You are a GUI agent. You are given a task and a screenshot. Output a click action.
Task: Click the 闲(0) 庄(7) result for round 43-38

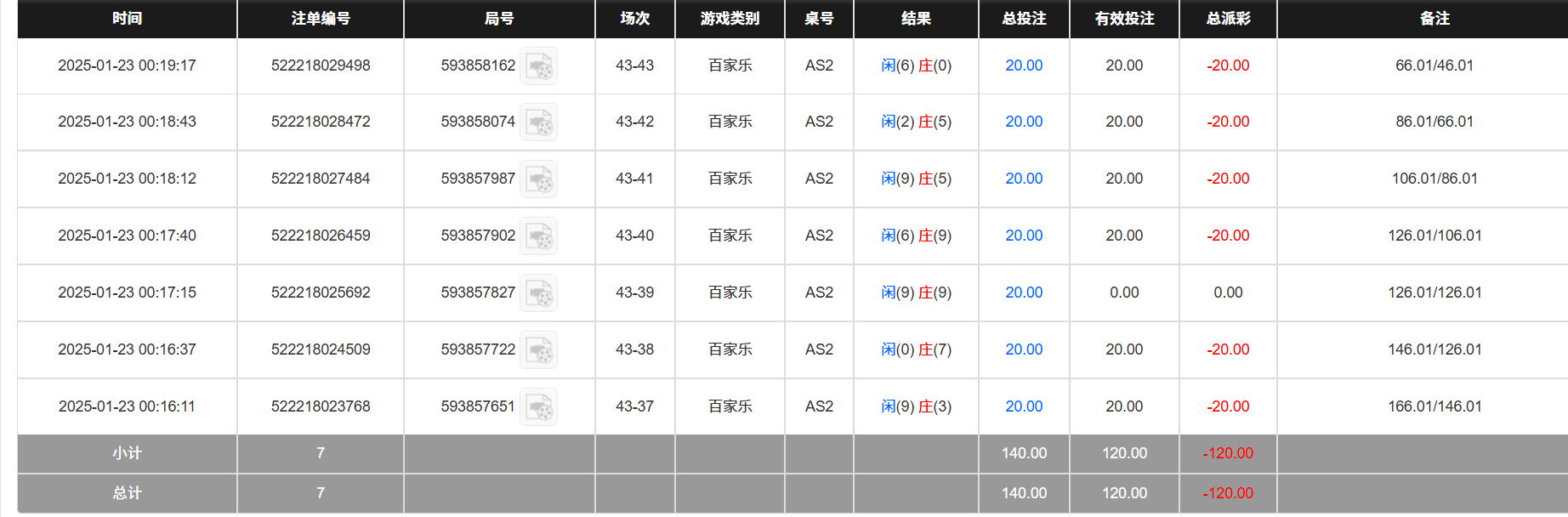click(916, 349)
